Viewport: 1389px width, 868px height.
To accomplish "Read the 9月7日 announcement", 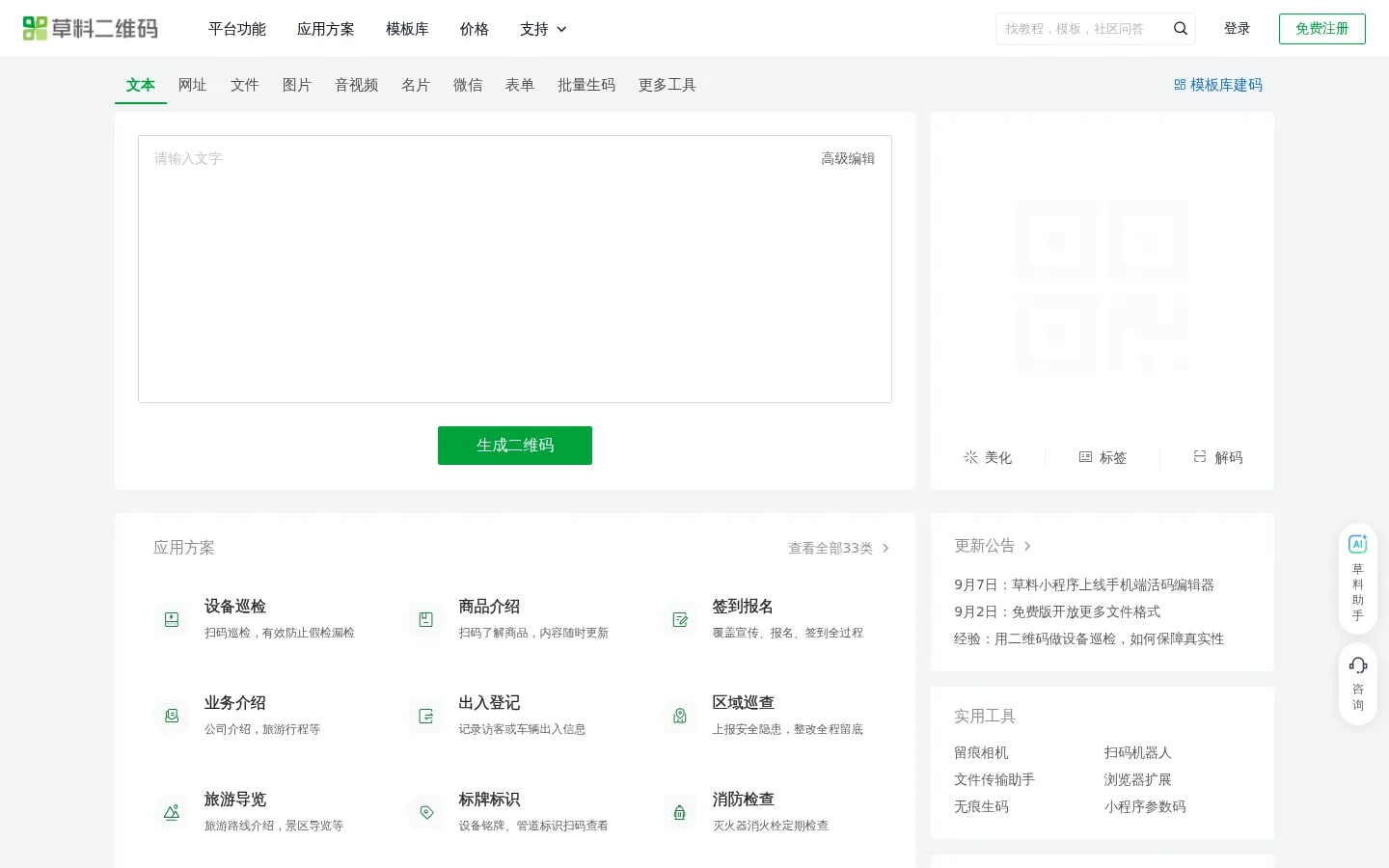I will [1084, 584].
